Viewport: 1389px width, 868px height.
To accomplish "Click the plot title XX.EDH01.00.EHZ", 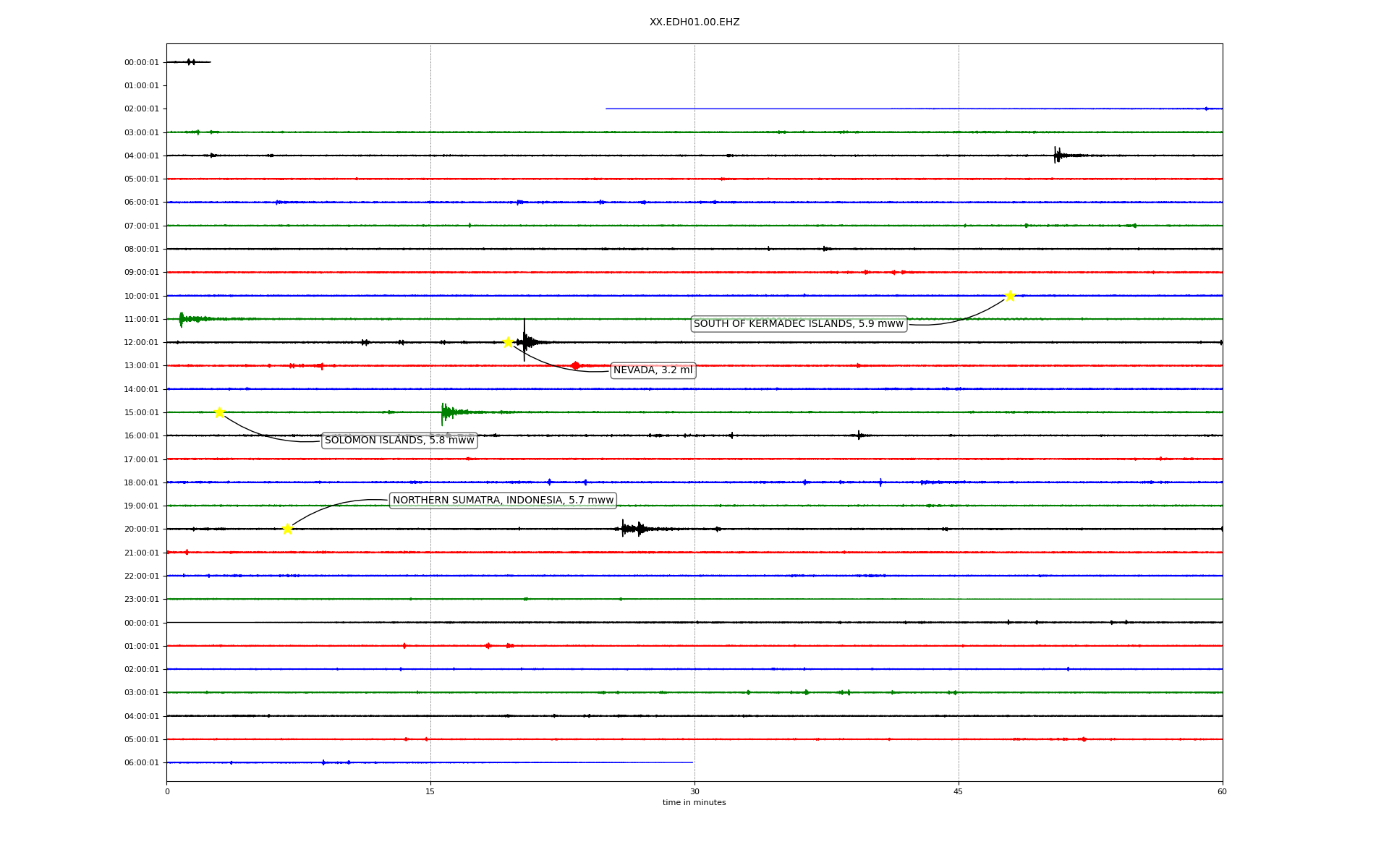I will tap(694, 22).
